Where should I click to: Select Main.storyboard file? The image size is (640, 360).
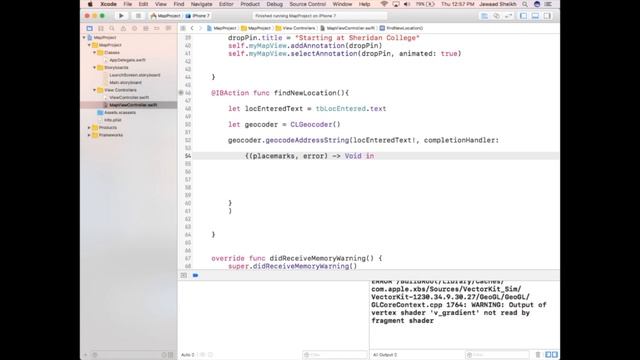pyautogui.click(x=125, y=82)
